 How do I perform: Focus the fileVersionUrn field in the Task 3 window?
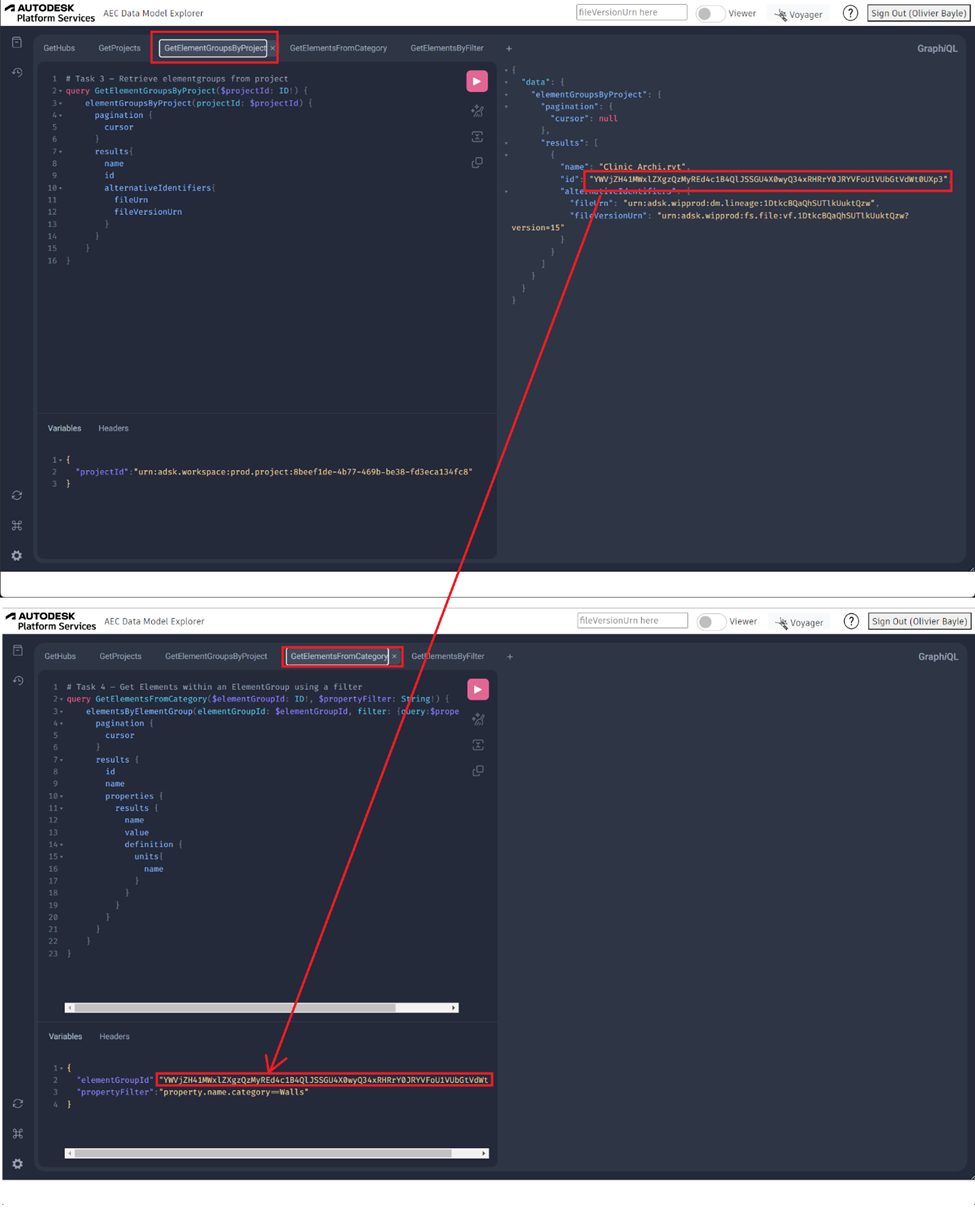point(632,12)
